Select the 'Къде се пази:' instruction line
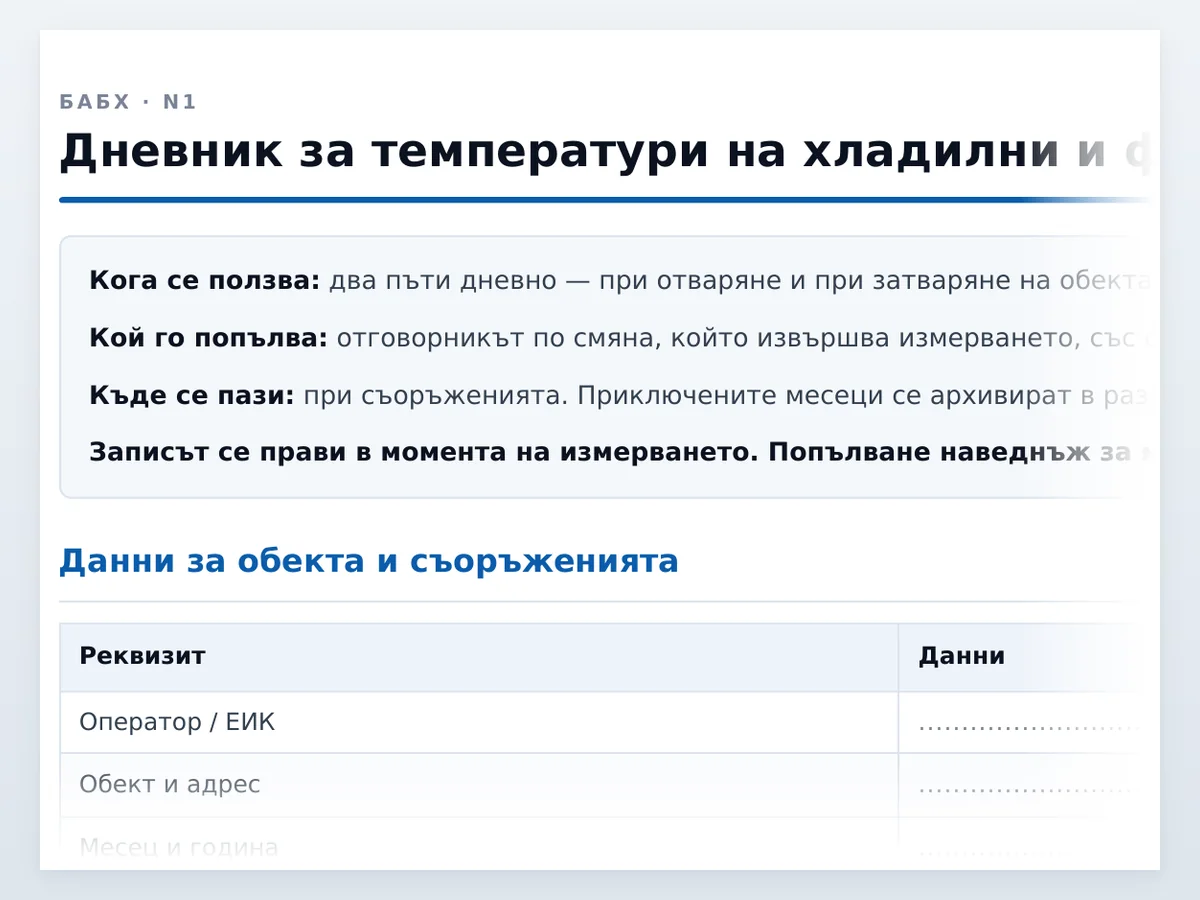This screenshot has width=1200, height=900. 618,395
